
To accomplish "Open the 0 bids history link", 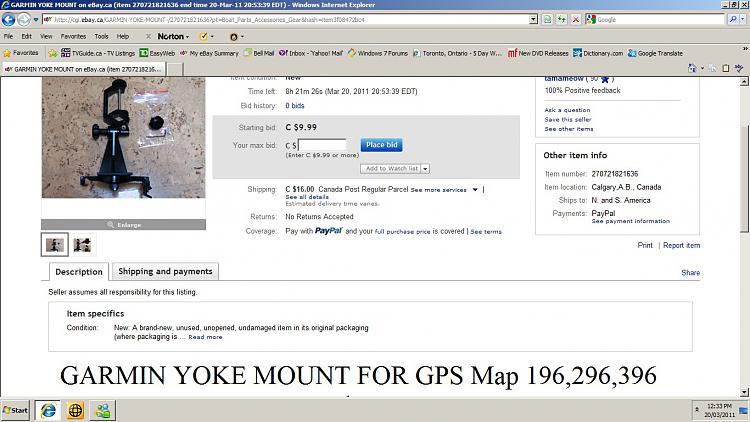I will tap(295, 106).
